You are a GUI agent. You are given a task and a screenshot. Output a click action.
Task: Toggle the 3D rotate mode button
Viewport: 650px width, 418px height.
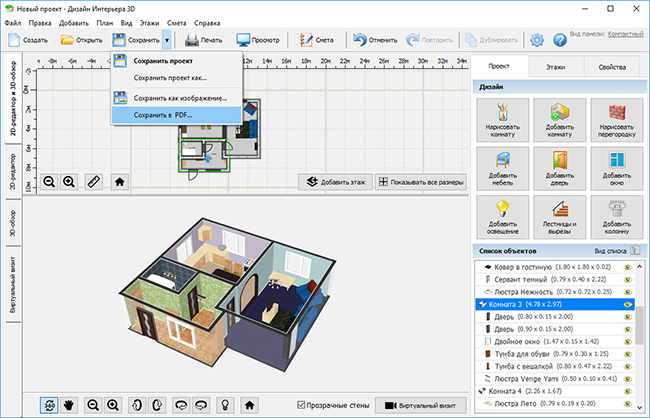(49, 405)
